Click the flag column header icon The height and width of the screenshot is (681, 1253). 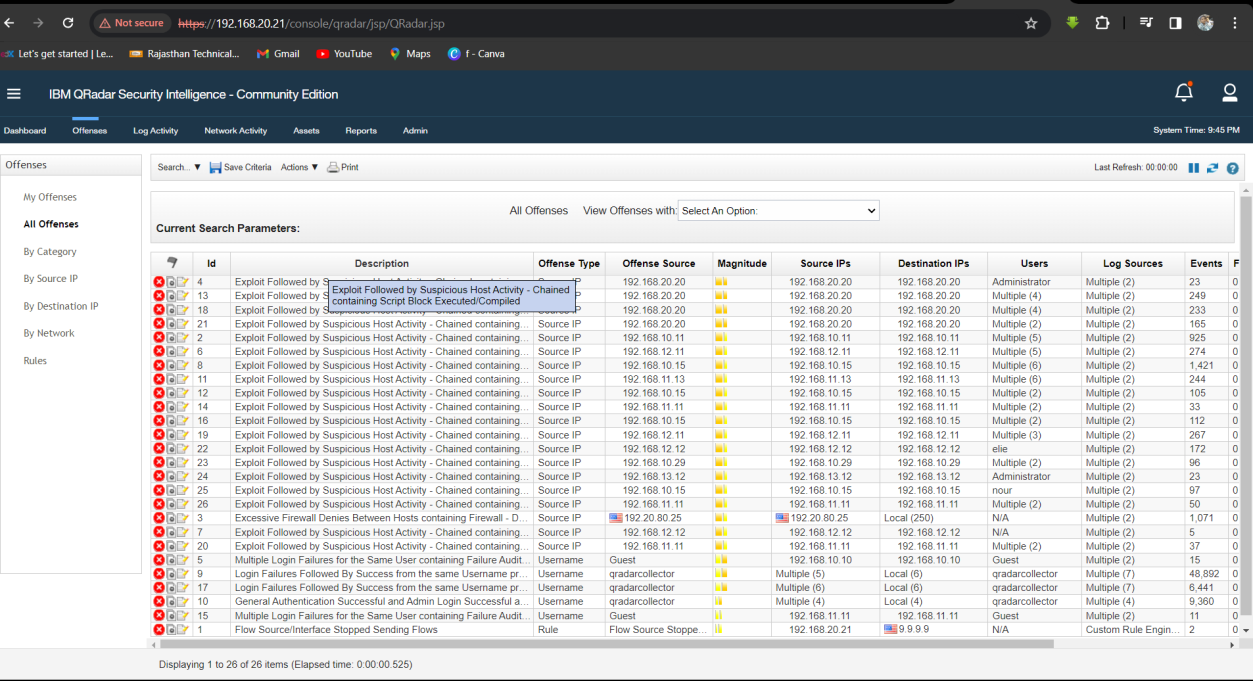171,263
